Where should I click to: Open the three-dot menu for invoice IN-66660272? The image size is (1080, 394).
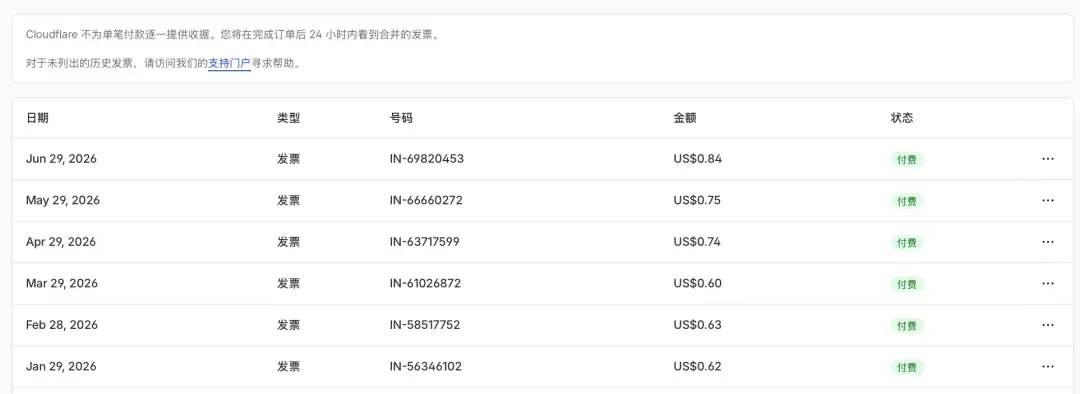(1048, 200)
